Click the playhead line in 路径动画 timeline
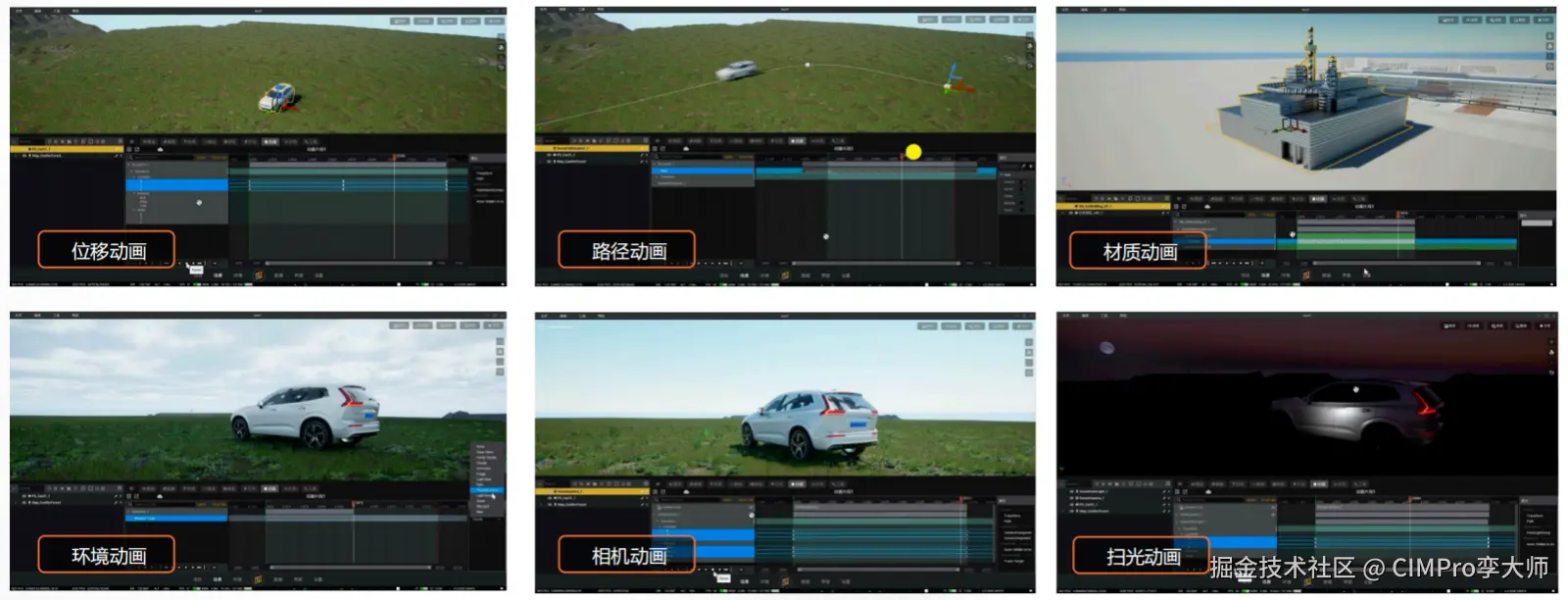Screen dimensions: 1568x600 902,206
